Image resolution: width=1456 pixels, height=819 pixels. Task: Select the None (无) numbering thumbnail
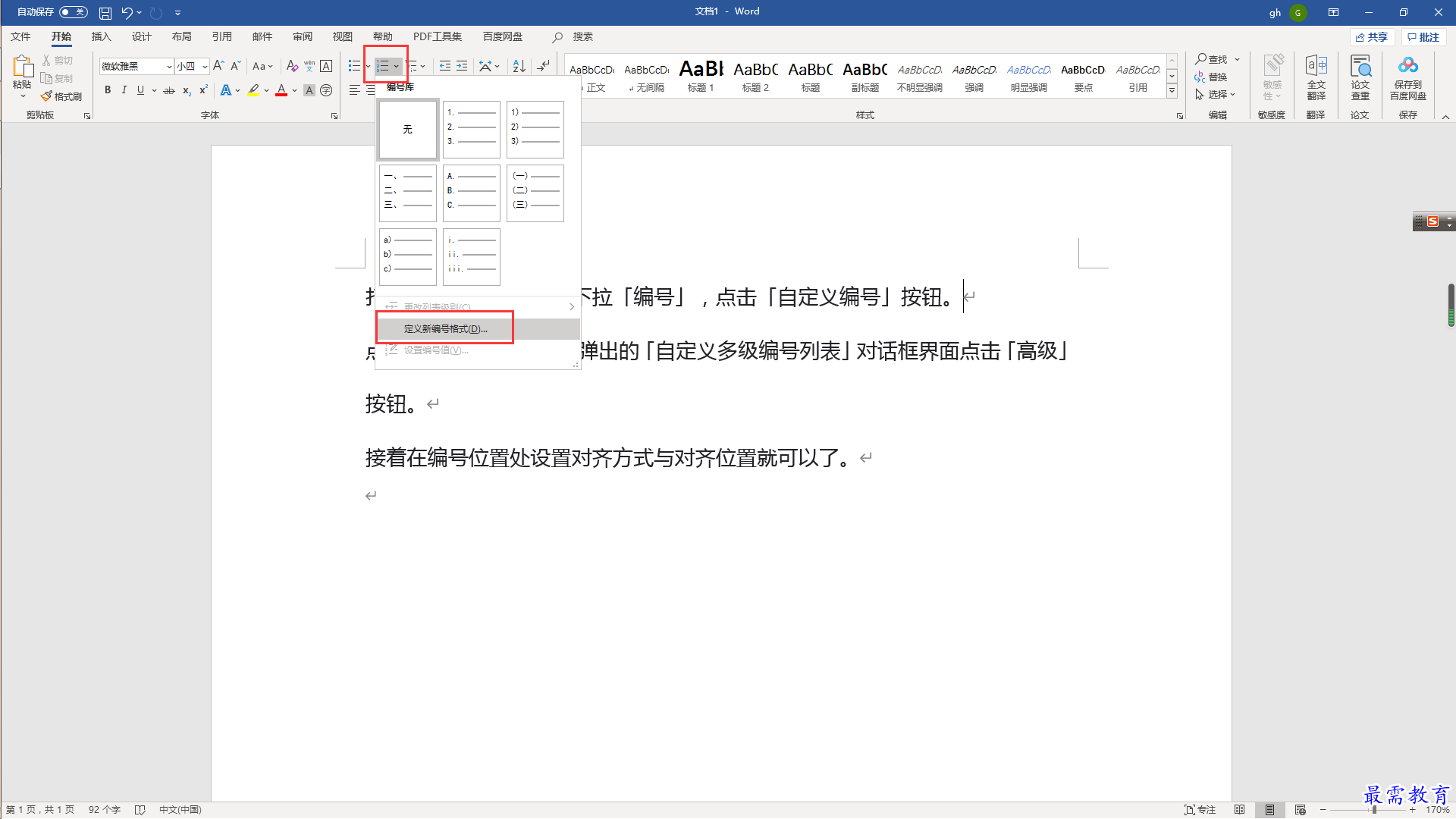point(408,130)
